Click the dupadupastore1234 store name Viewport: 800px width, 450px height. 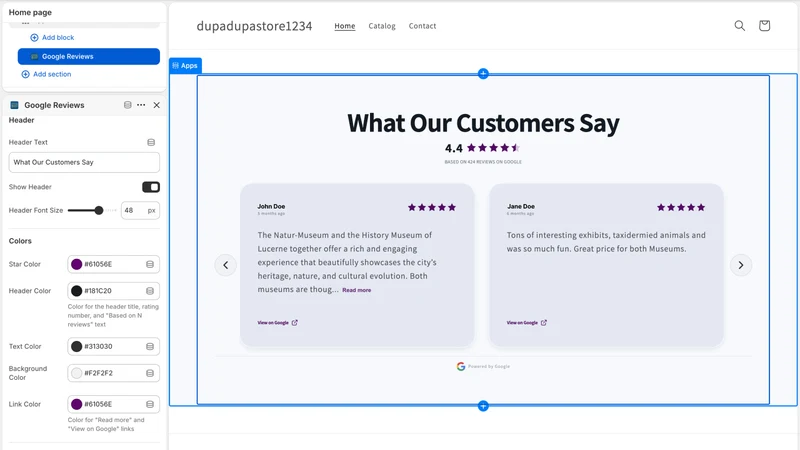[x=254, y=26]
